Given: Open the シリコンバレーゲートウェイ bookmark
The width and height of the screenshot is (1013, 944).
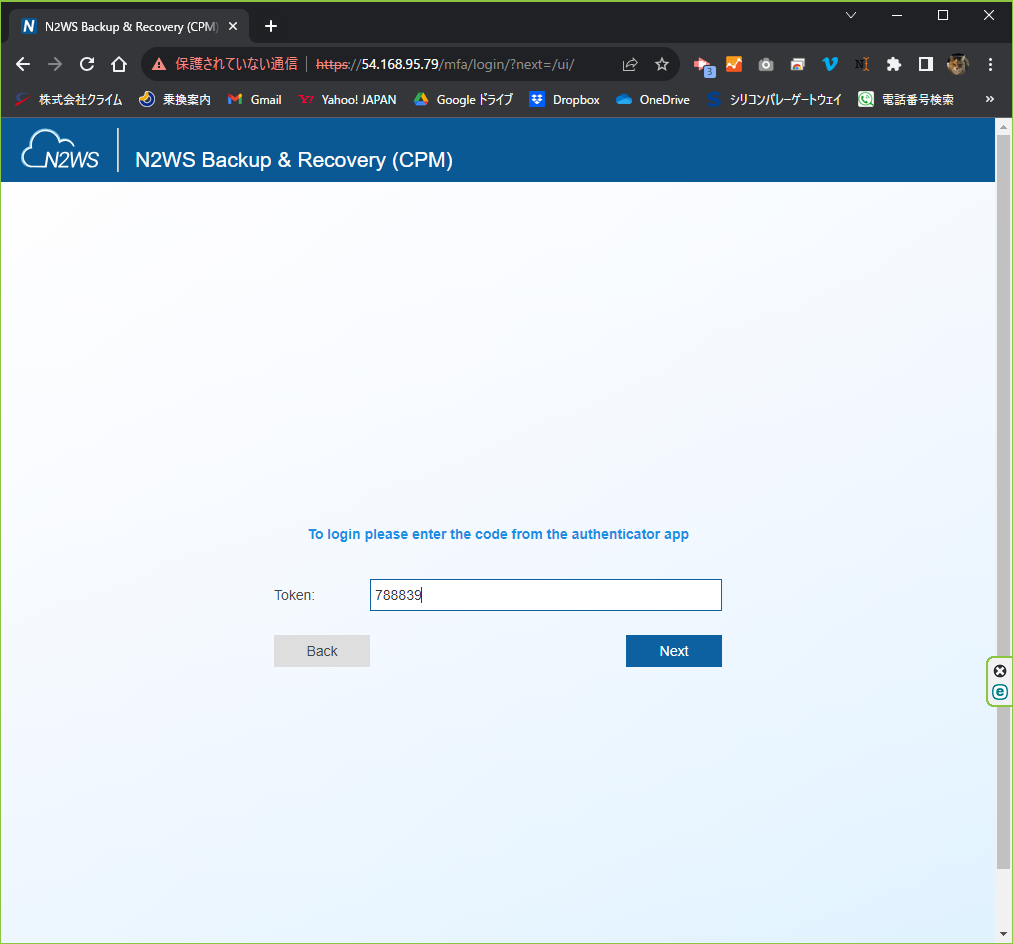Looking at the screenshot, I should 774,100.
